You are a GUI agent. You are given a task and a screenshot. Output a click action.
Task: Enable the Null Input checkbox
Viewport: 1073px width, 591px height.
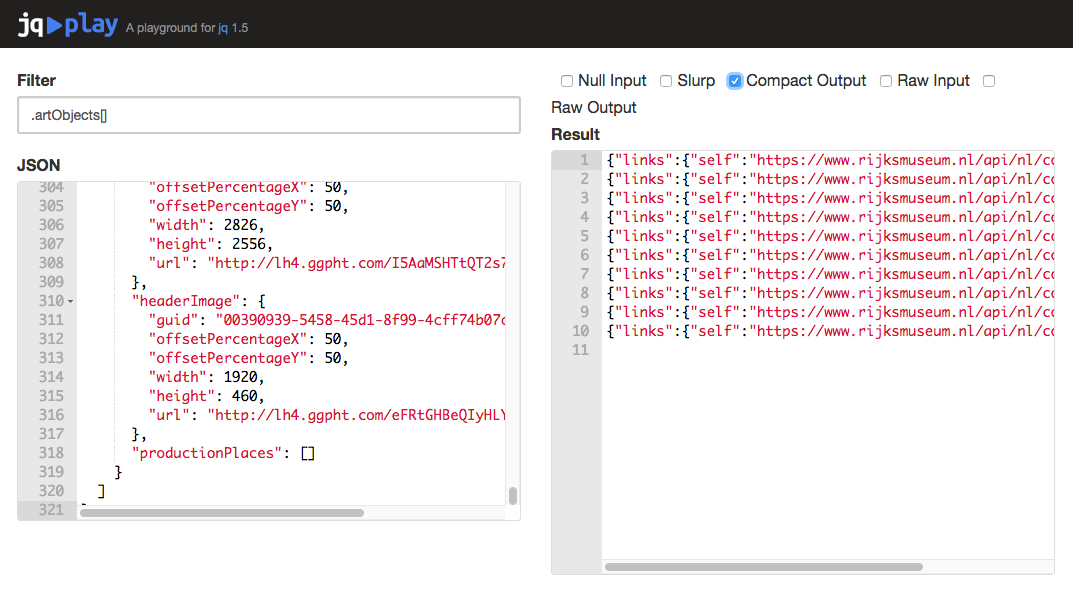(567, 81)
